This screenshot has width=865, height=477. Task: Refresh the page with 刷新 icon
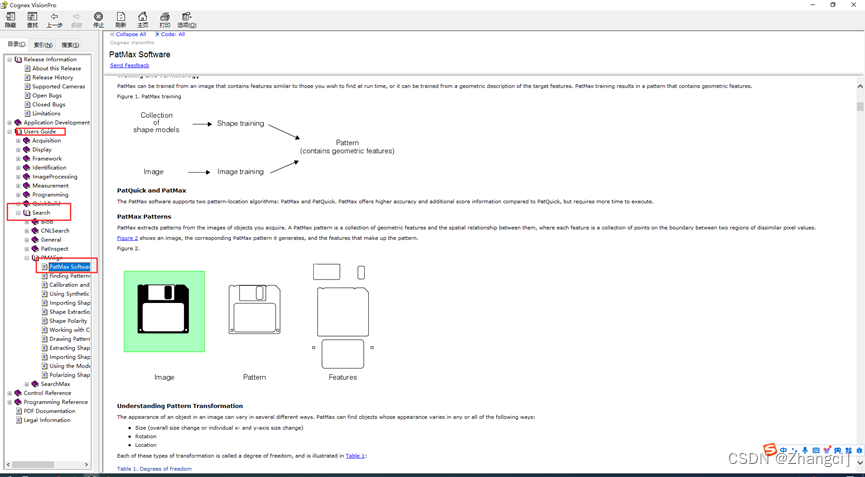point(120,20)
